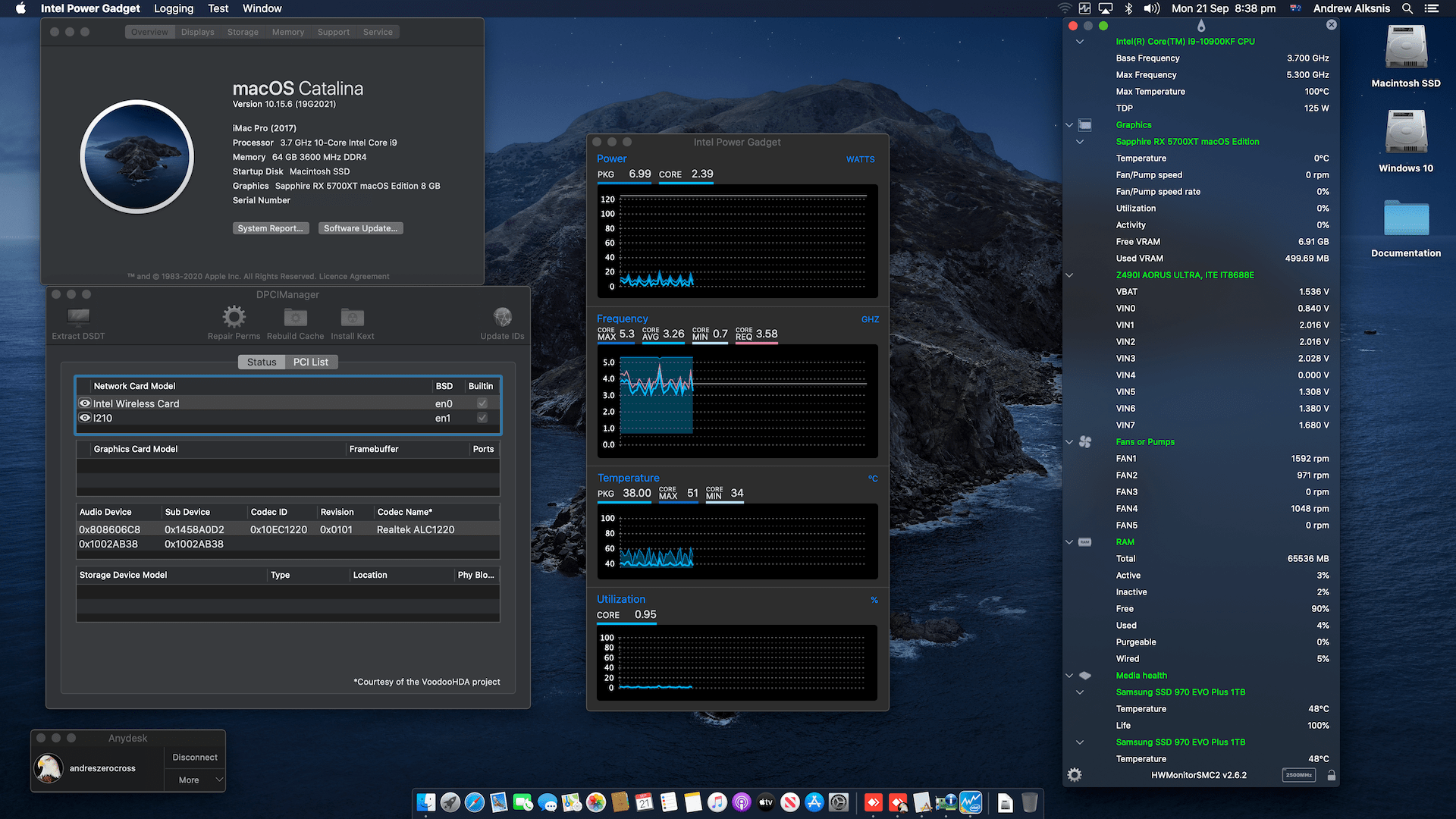Collapse the RAM section in HWMonitor

coord(1069,542)
